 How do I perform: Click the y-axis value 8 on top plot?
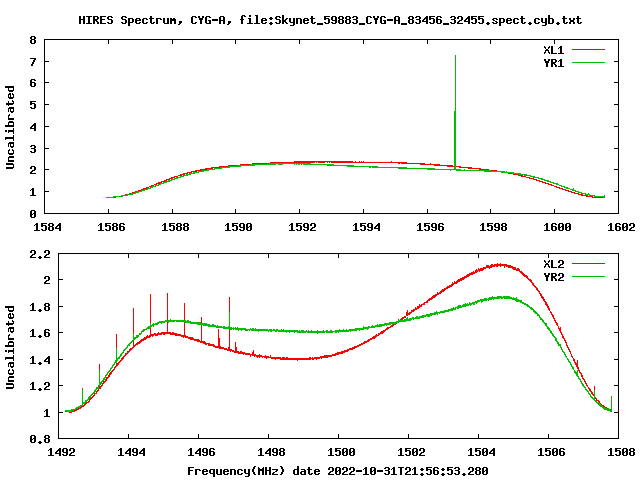click(x=33, y=40)
